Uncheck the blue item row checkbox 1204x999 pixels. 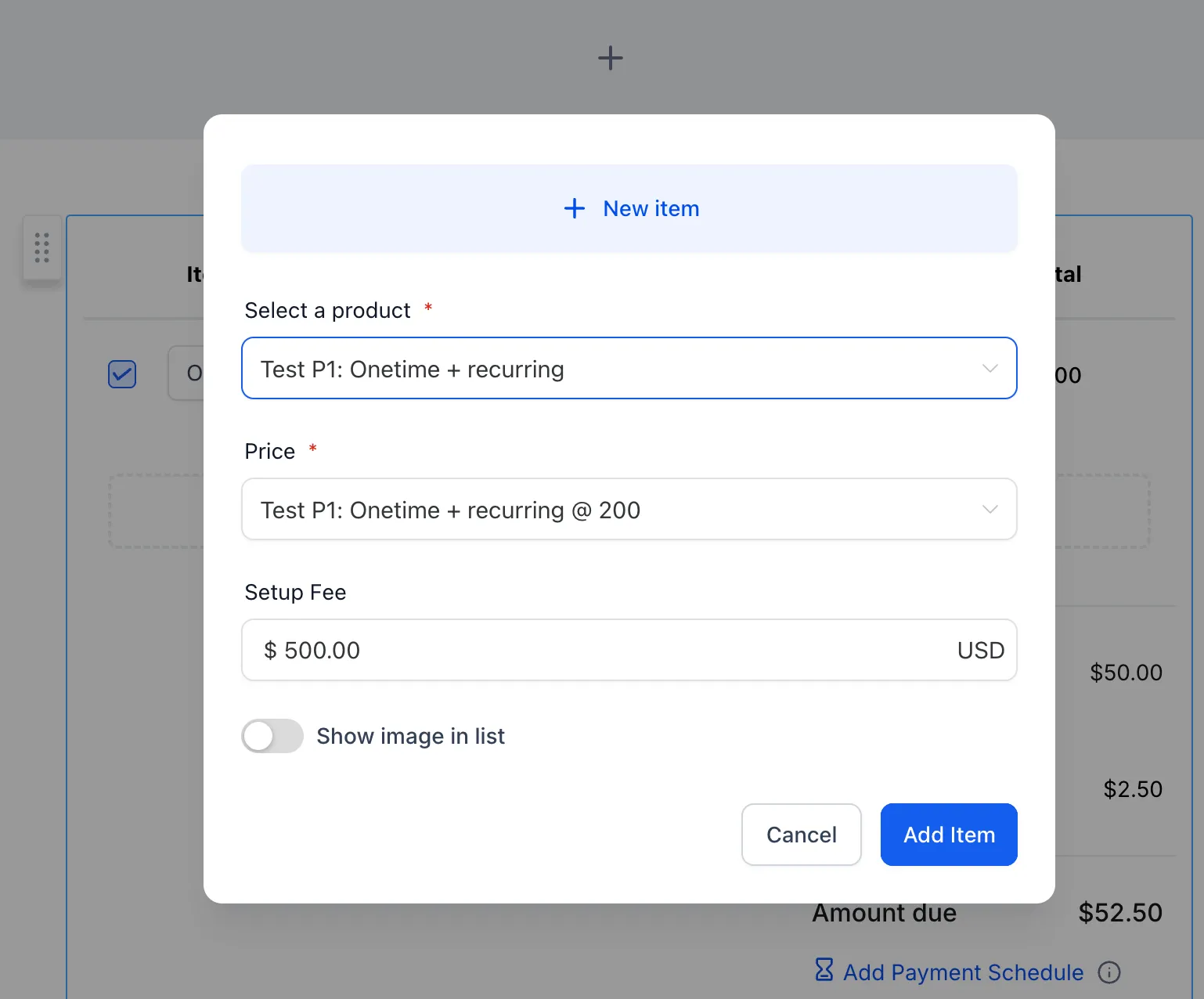[x=122, y=374]
